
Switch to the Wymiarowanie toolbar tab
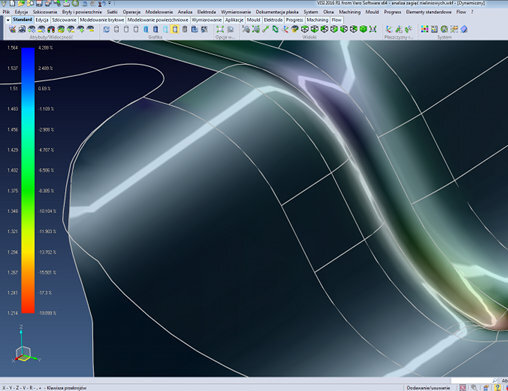207,20
